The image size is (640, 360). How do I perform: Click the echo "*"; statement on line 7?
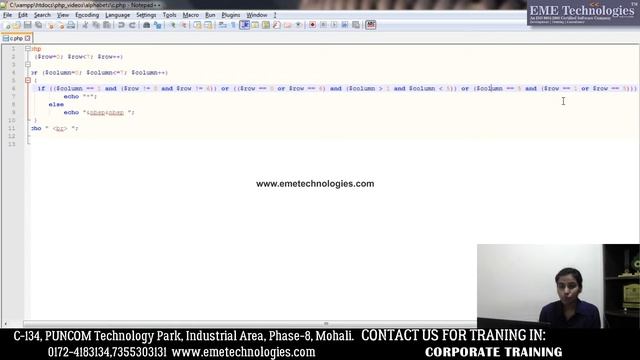tap(80, 97)
